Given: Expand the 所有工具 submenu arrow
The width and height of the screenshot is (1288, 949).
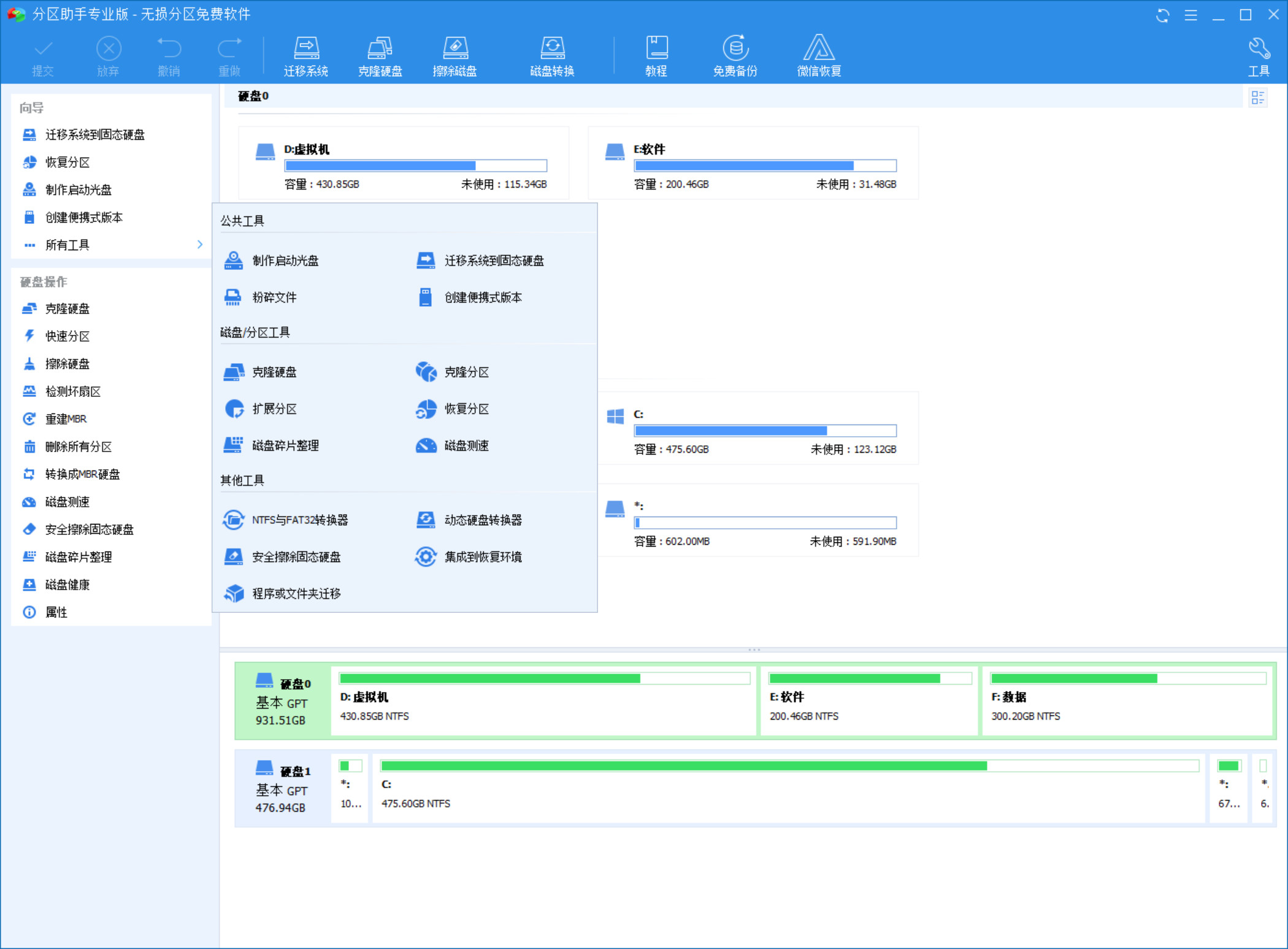Looking at the screenshot, I should (199, 245).
